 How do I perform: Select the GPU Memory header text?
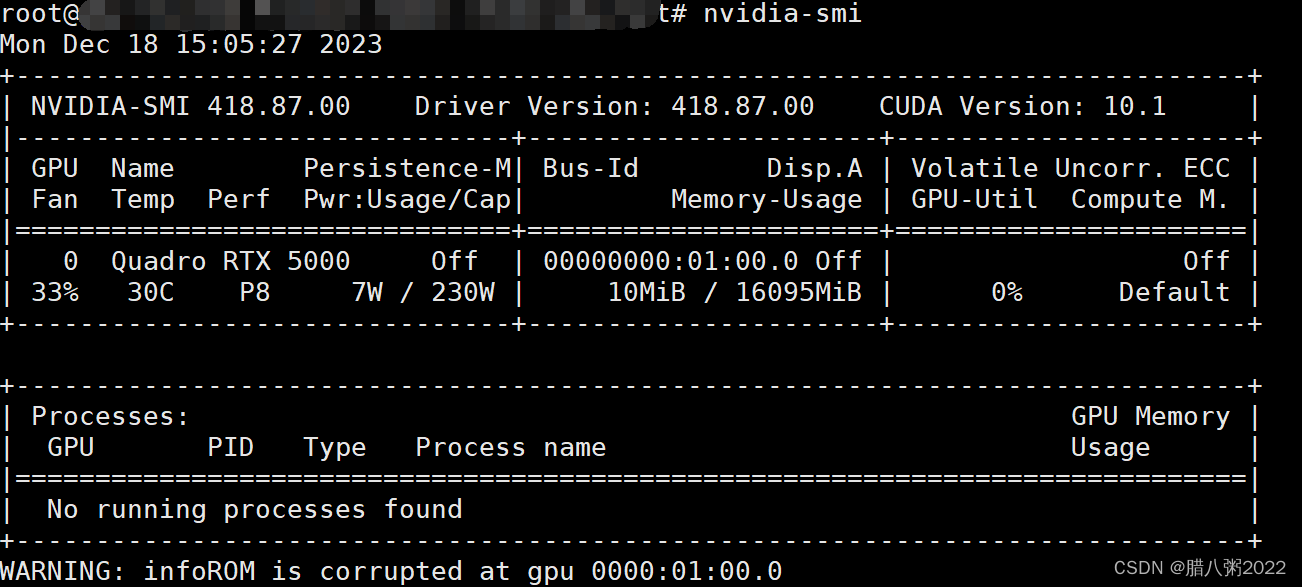(1151, 416)
